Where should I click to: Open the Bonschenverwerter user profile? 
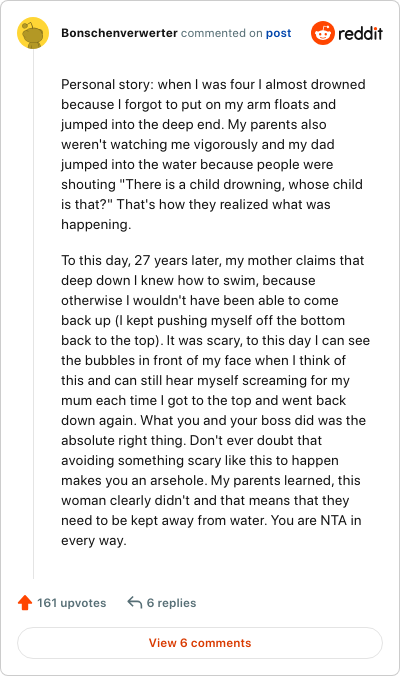coord(119,33)
